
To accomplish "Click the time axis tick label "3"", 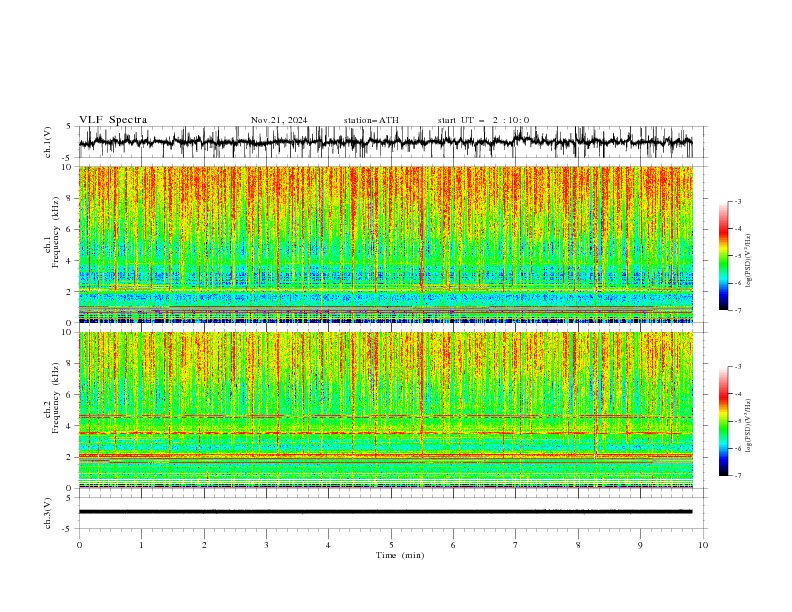I will pyautogui.click(x=266, y=545).
